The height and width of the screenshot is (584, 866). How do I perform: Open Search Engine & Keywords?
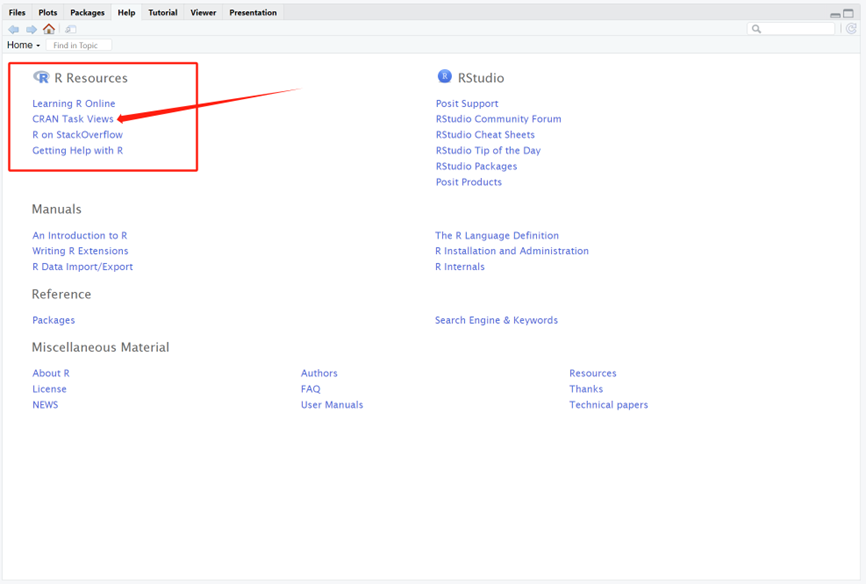tap(496, 320)
